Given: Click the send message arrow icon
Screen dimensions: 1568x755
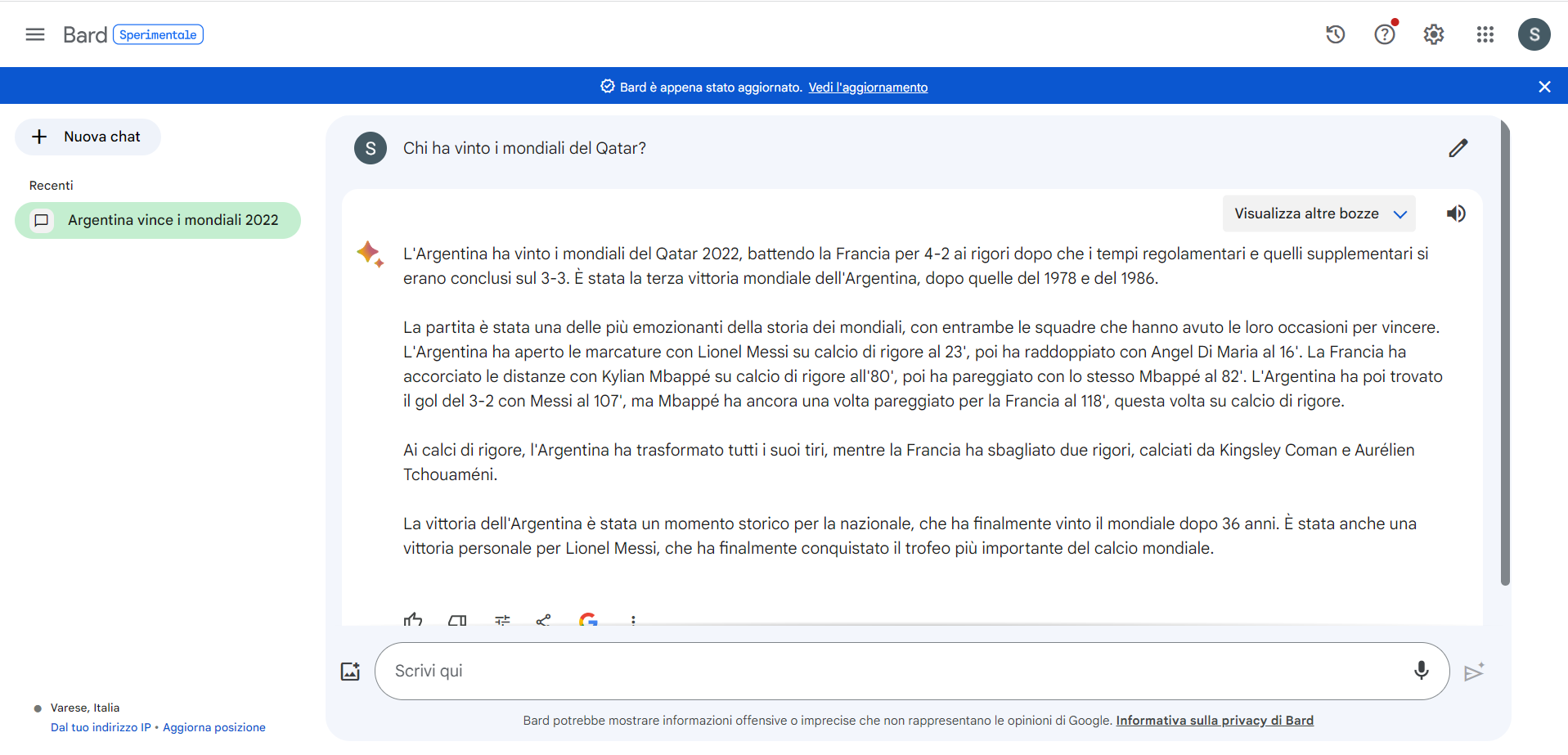Looking at the screenshot, I should 1474,672.
